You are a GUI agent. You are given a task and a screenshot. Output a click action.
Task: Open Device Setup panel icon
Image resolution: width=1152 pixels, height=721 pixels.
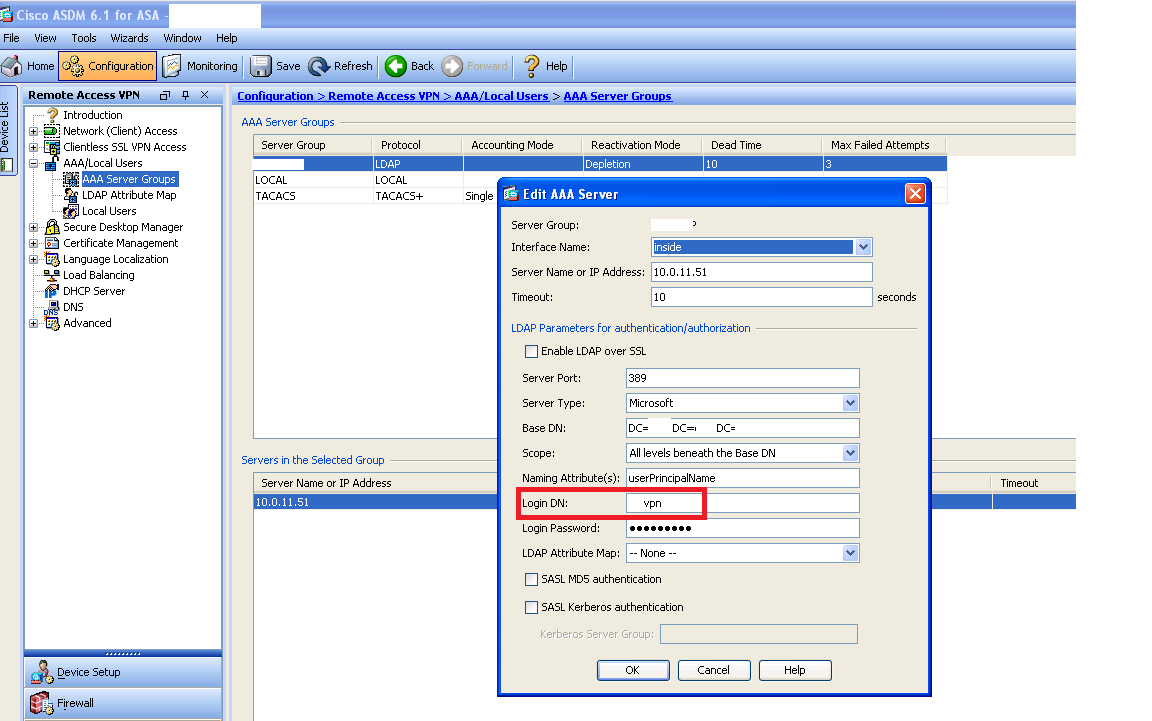pyautogui.click(x=42, y=672)
